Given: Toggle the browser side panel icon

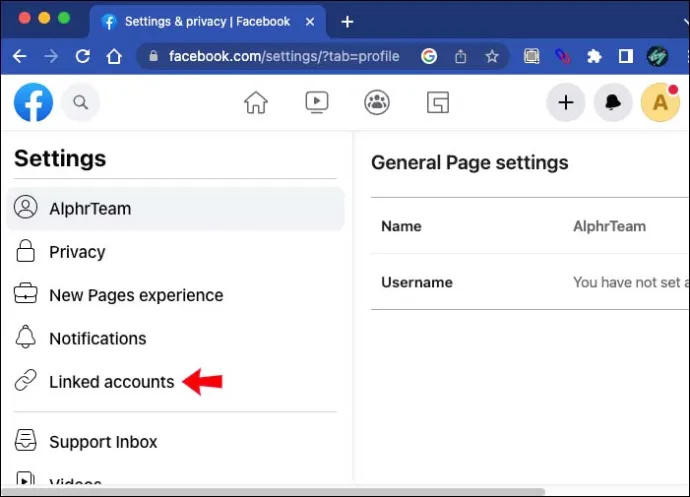Looking at the screenshot, I should [x=625, y=56].
